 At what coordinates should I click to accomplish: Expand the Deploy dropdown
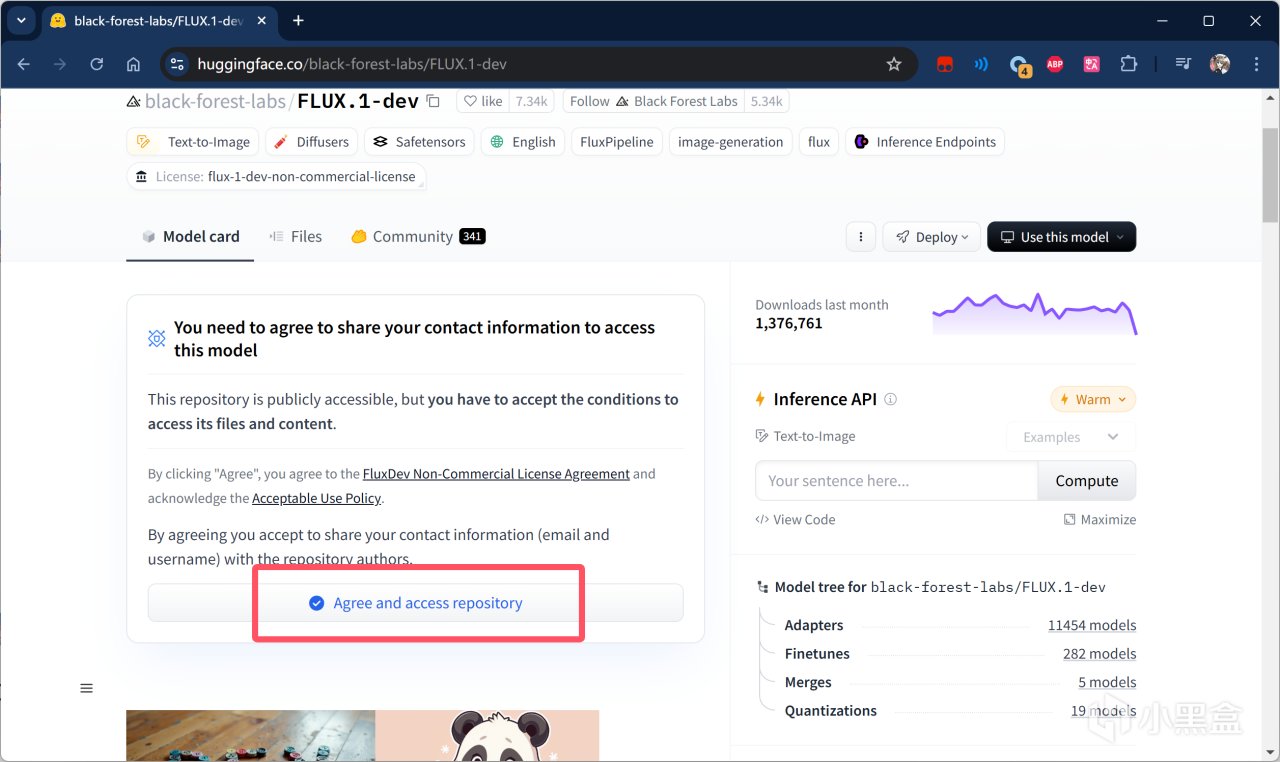pyautogui.click(x=932, y=237)
